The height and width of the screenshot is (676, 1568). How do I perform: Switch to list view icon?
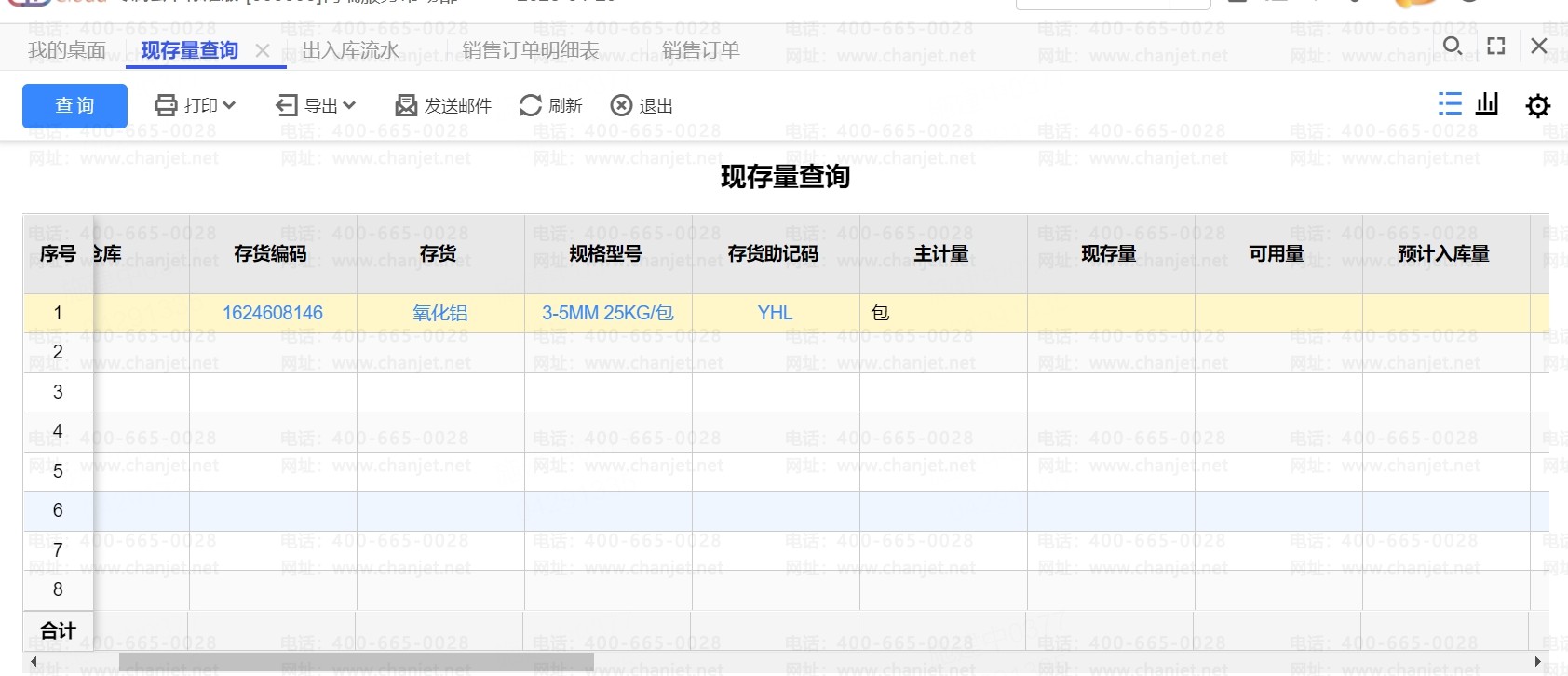[1450, 103]
